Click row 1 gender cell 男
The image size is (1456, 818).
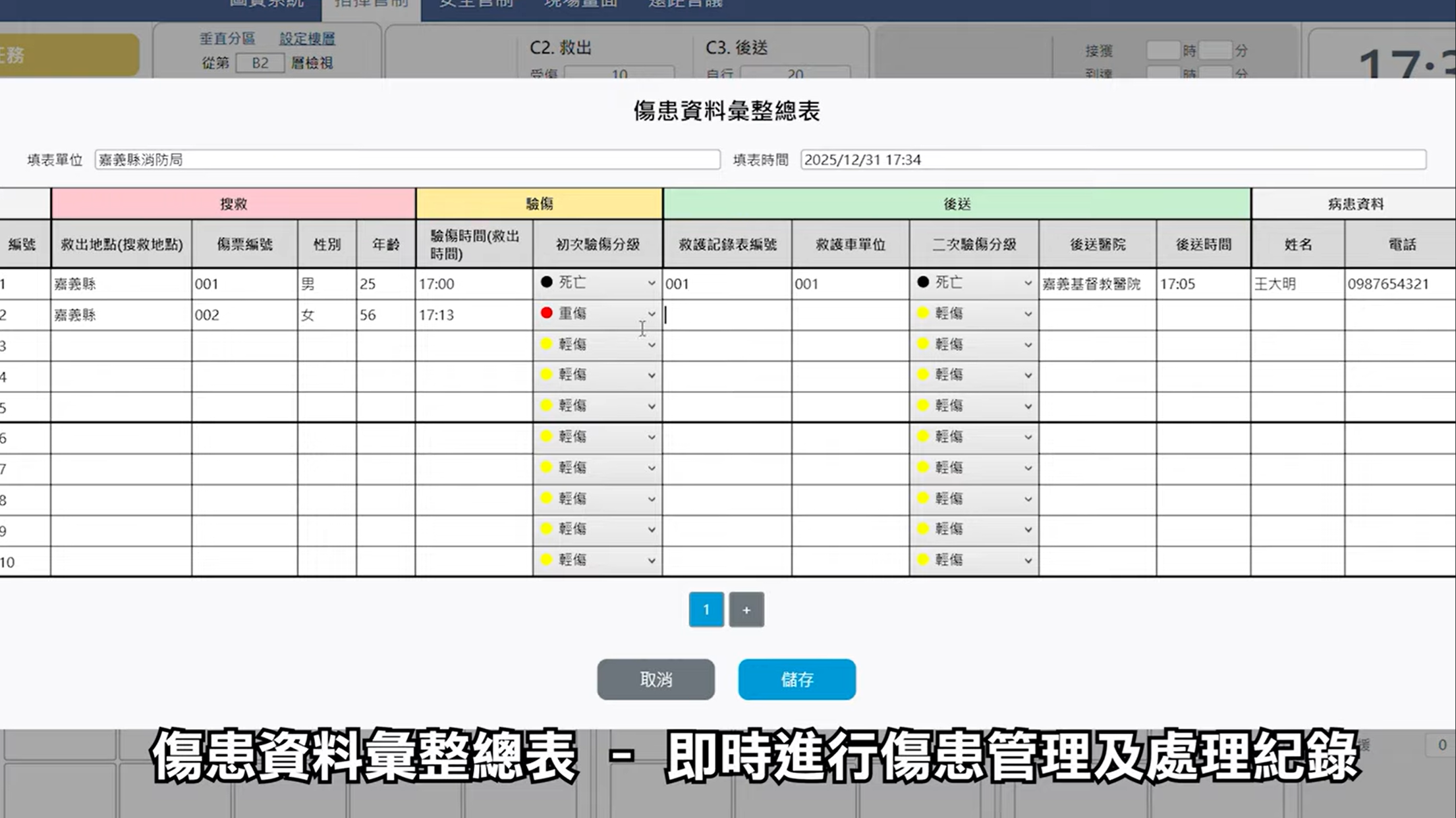(x=327, y=284)
